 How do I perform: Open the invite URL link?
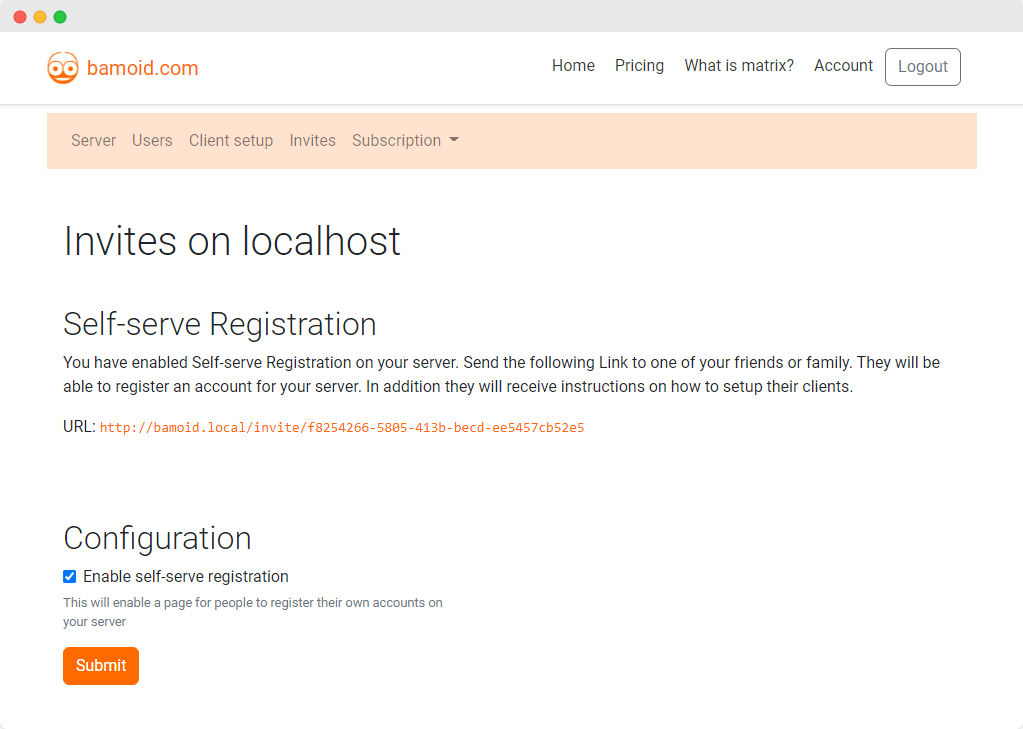(x=342, y=427)
